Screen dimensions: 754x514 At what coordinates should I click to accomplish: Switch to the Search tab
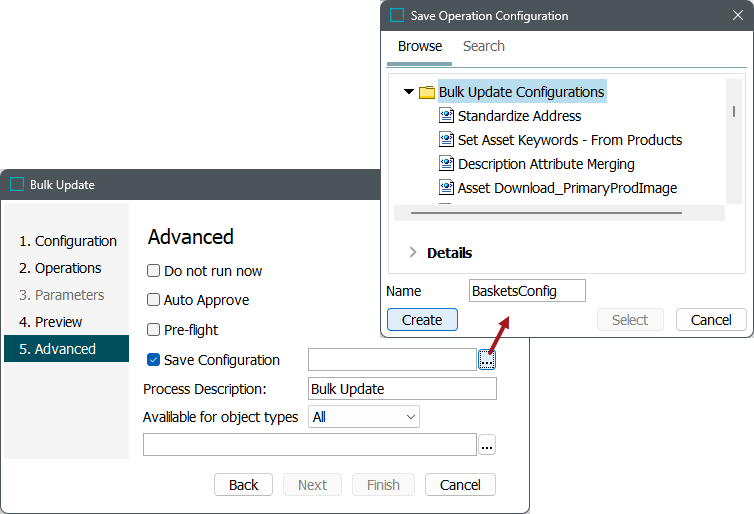[483, 46]
